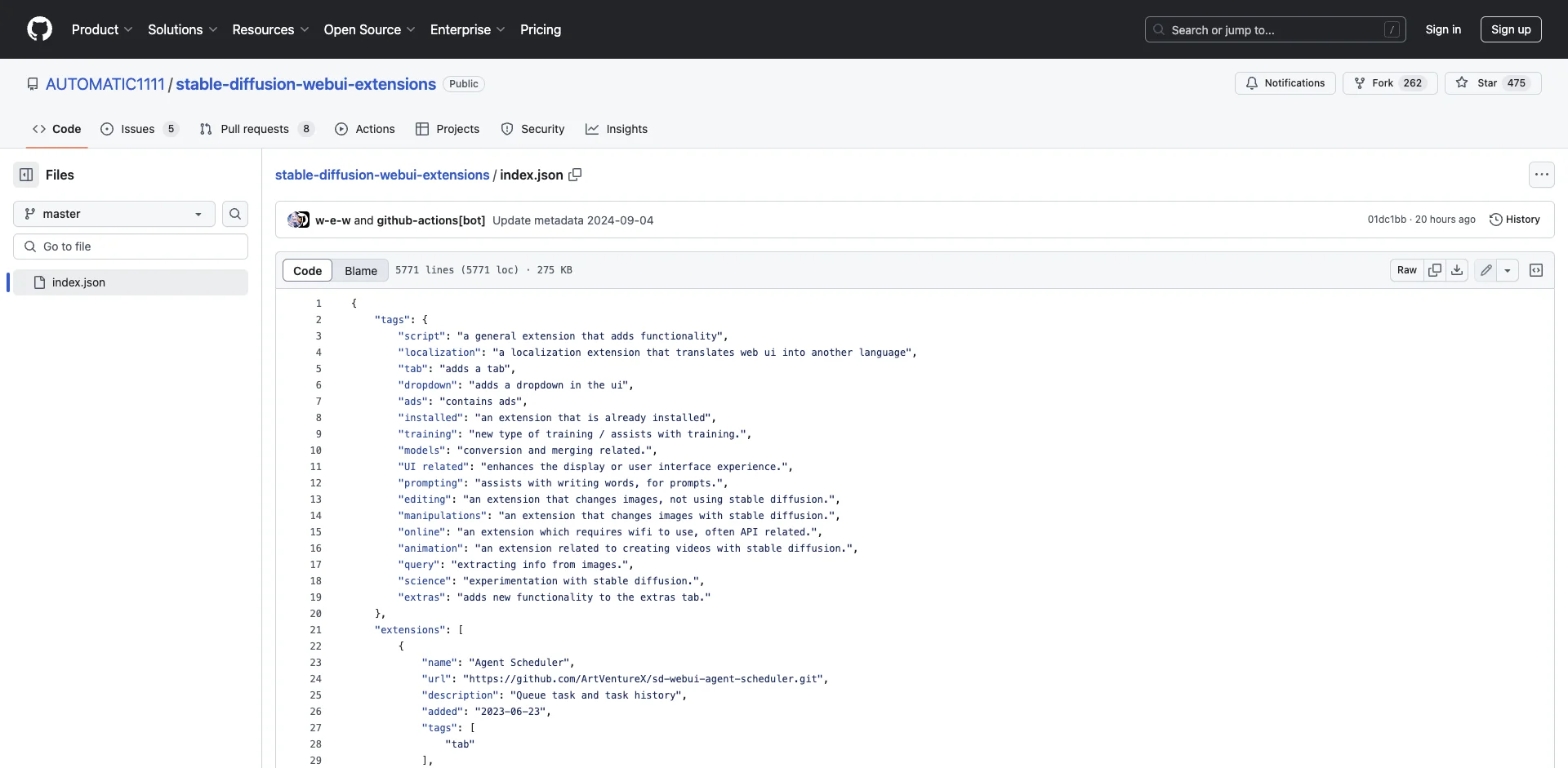Screen dimensions: 1568x768
Task: Click the fork count 262
Action: click(1413, 83)
